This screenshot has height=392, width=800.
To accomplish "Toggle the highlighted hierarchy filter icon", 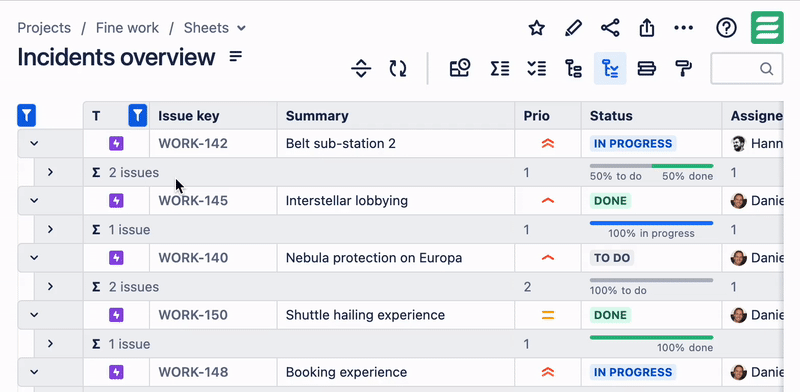I will 610,68.
